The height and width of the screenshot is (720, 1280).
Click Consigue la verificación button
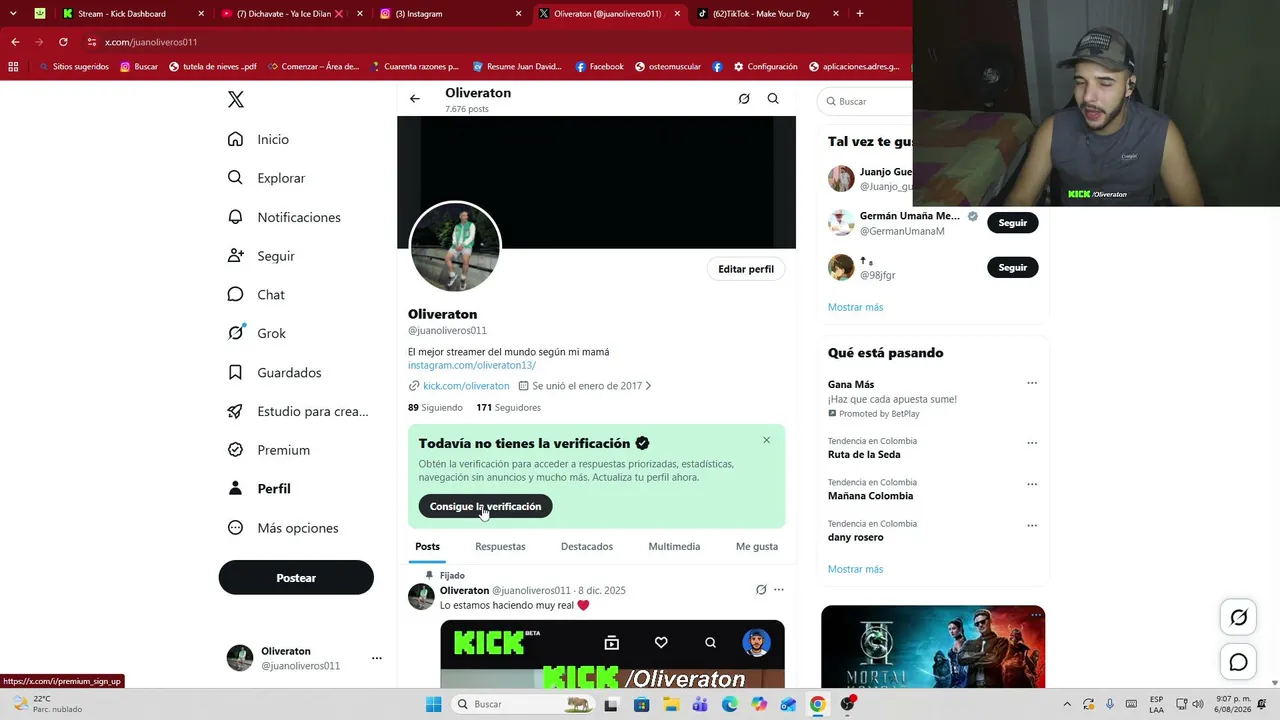coord(485,506)
